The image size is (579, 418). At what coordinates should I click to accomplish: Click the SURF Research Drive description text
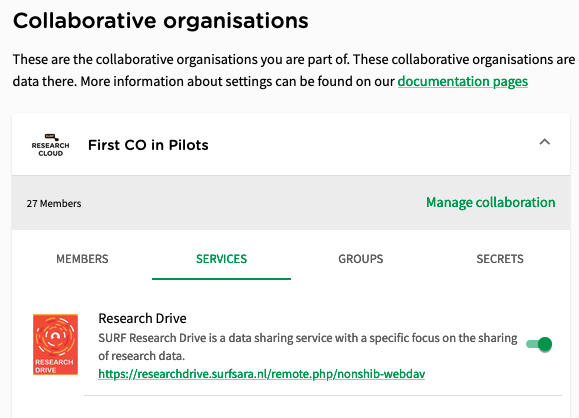click(x=308, y=347)
